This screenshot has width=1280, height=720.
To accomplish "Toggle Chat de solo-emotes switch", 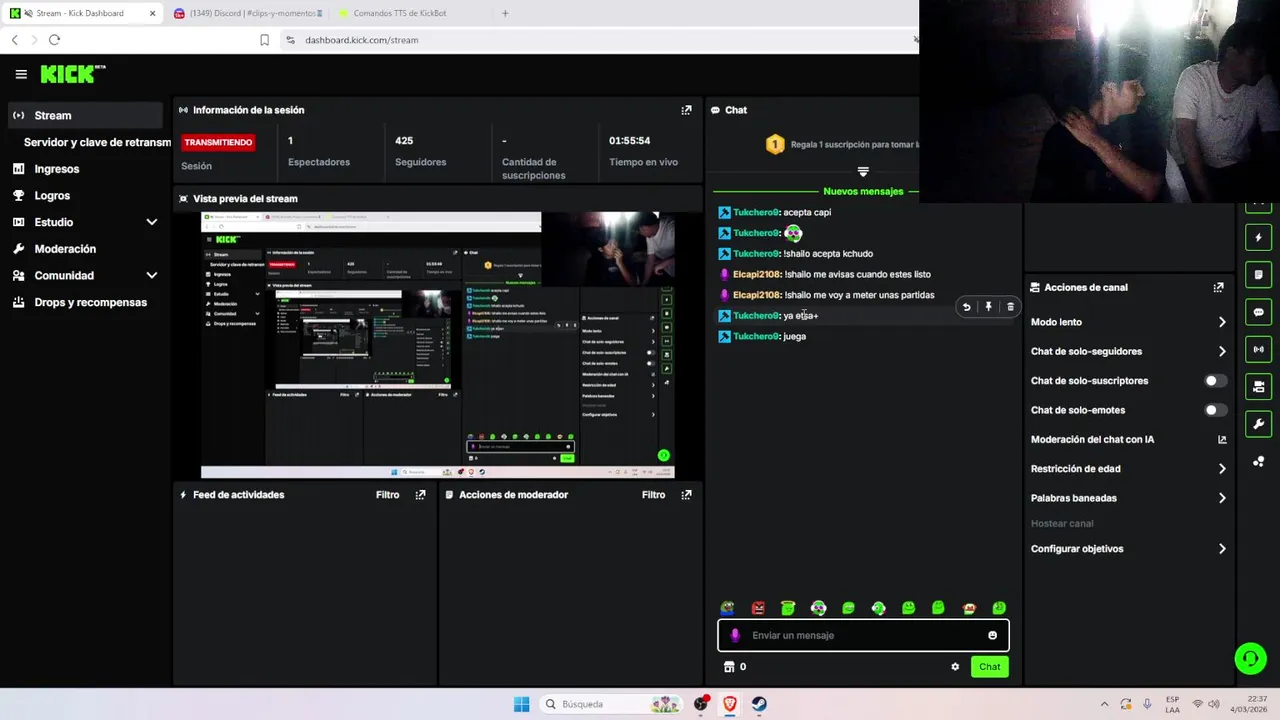I will coord(1215,410).
